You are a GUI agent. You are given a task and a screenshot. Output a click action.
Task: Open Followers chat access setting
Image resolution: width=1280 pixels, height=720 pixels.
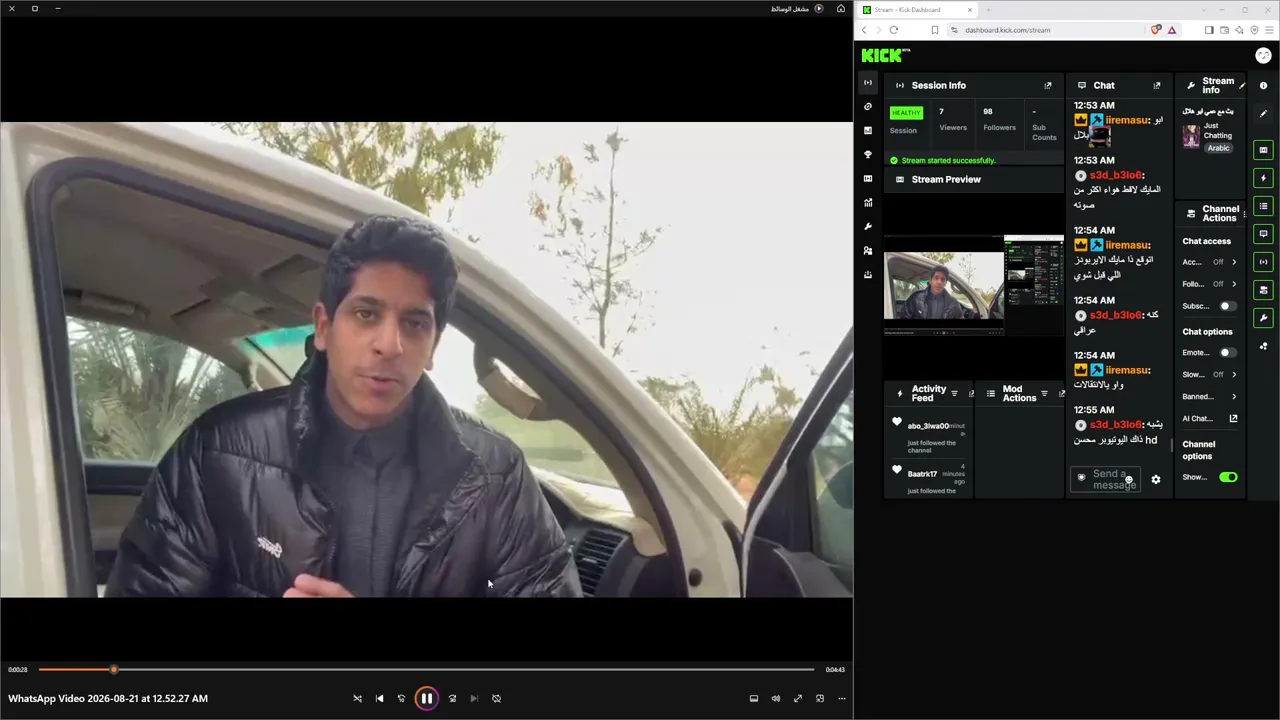pos(1210,284)
